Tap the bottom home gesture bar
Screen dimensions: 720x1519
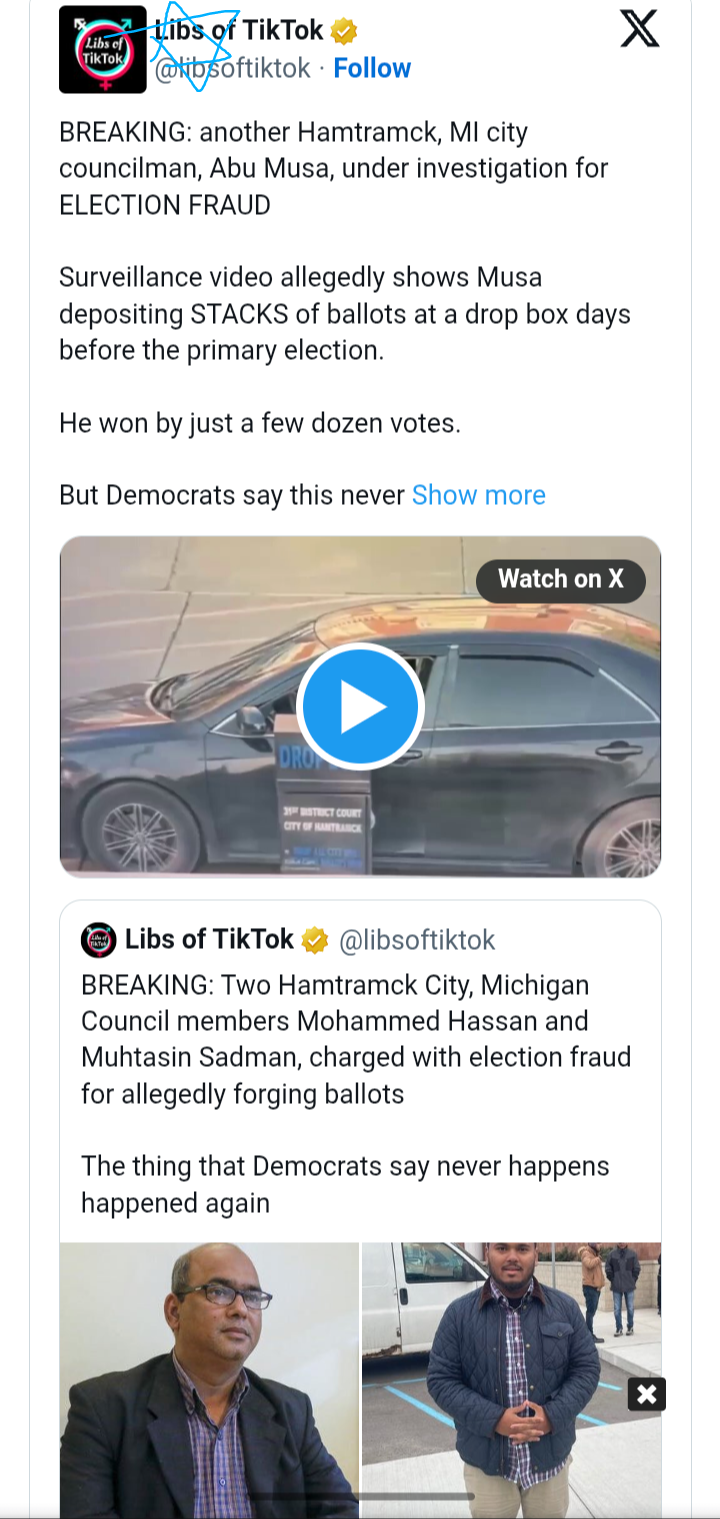tap(360, 1497)
